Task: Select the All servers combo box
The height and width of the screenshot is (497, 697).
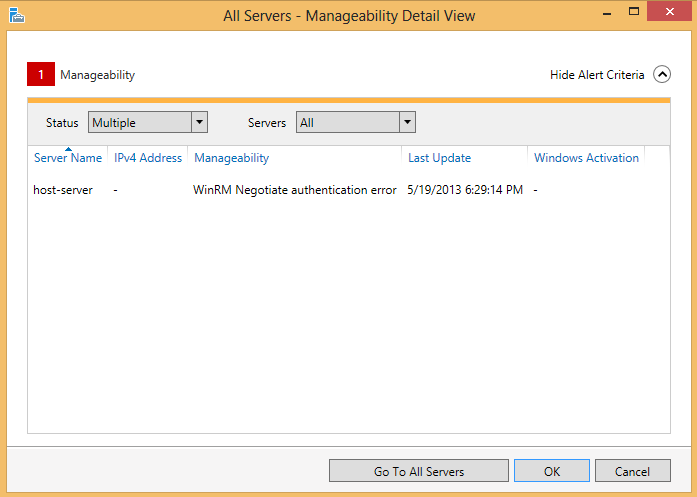Action: click(x=356, y=122)
